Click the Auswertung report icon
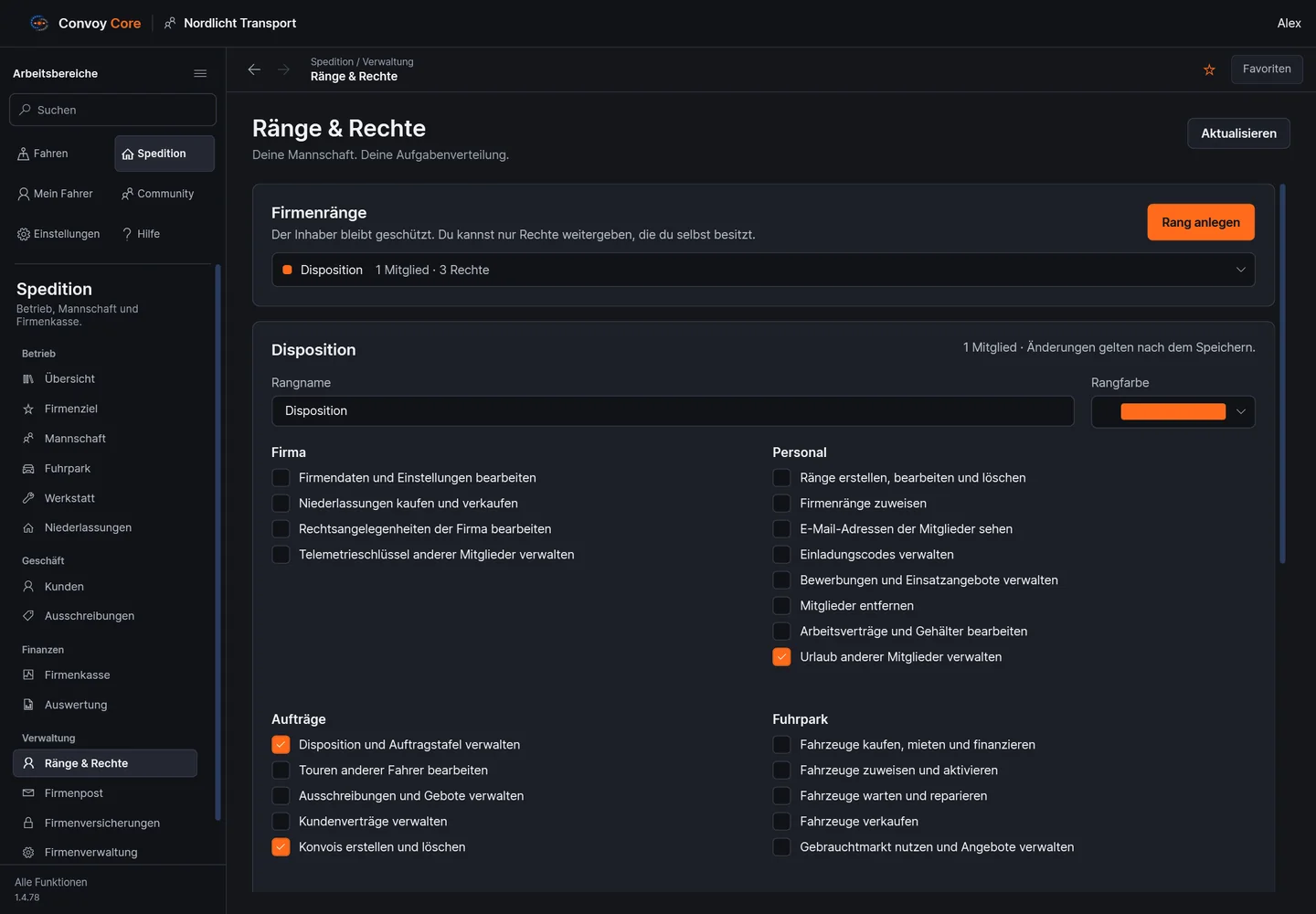 (x=28, y=705)
